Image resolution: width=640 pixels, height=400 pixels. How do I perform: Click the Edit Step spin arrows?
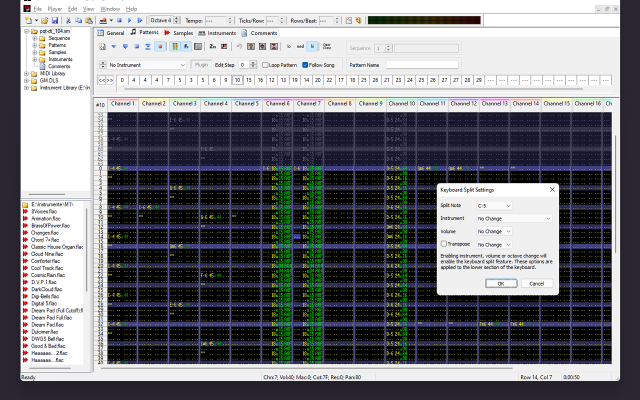click(x=253, y=65)
